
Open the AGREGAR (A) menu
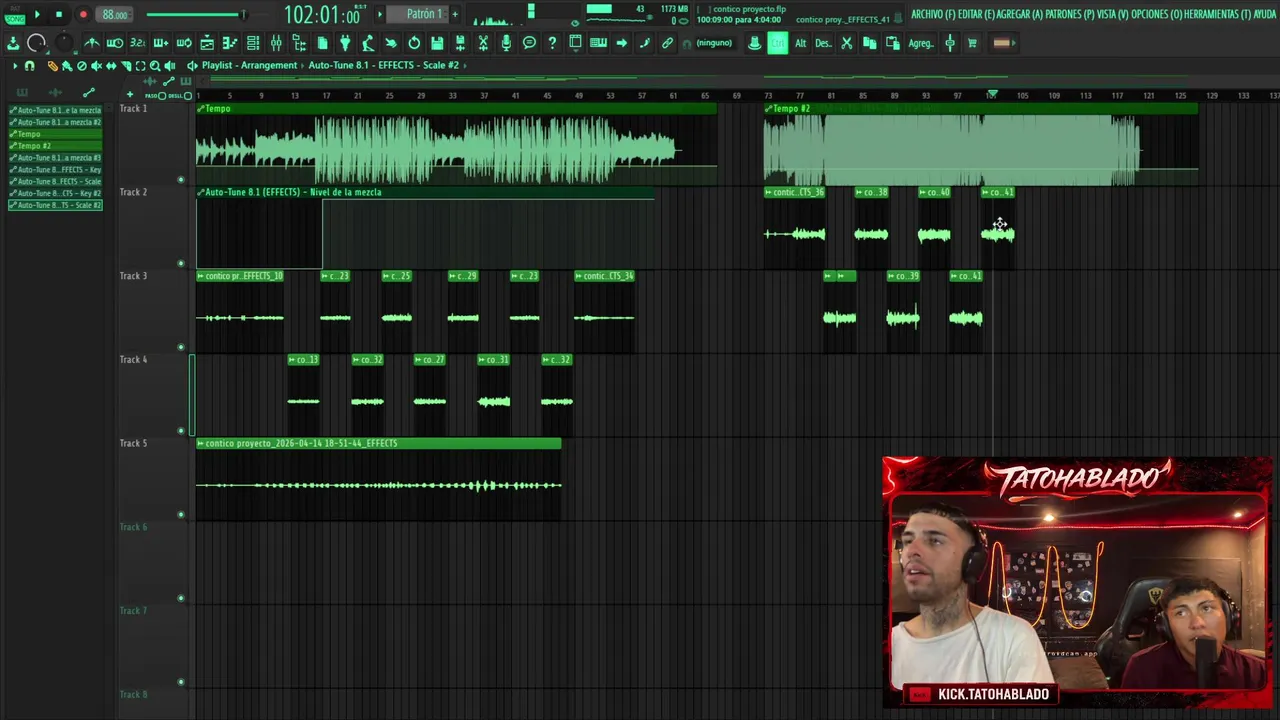click(x=1022, y=14)
